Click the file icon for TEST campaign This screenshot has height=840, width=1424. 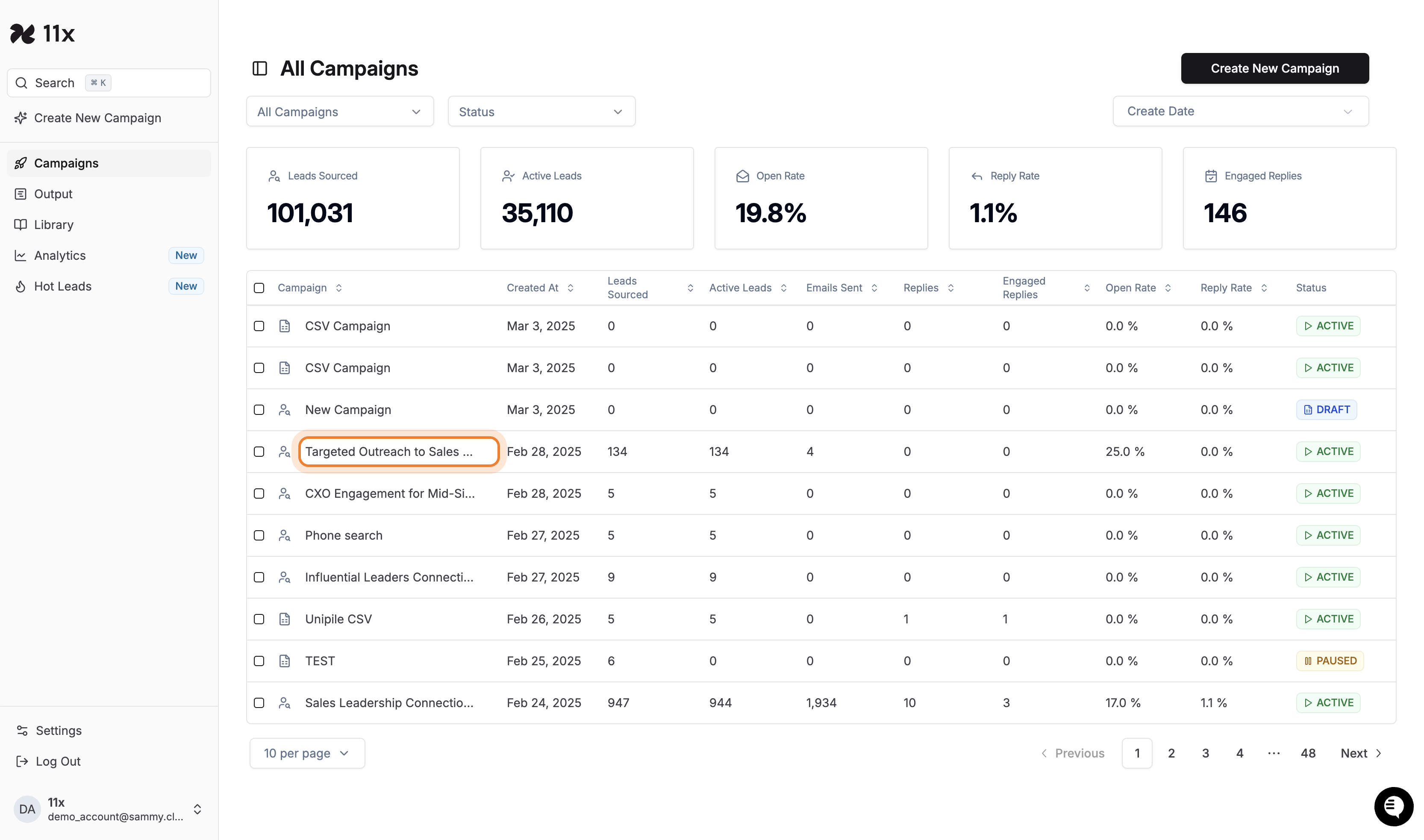click(x=285, y=661)
